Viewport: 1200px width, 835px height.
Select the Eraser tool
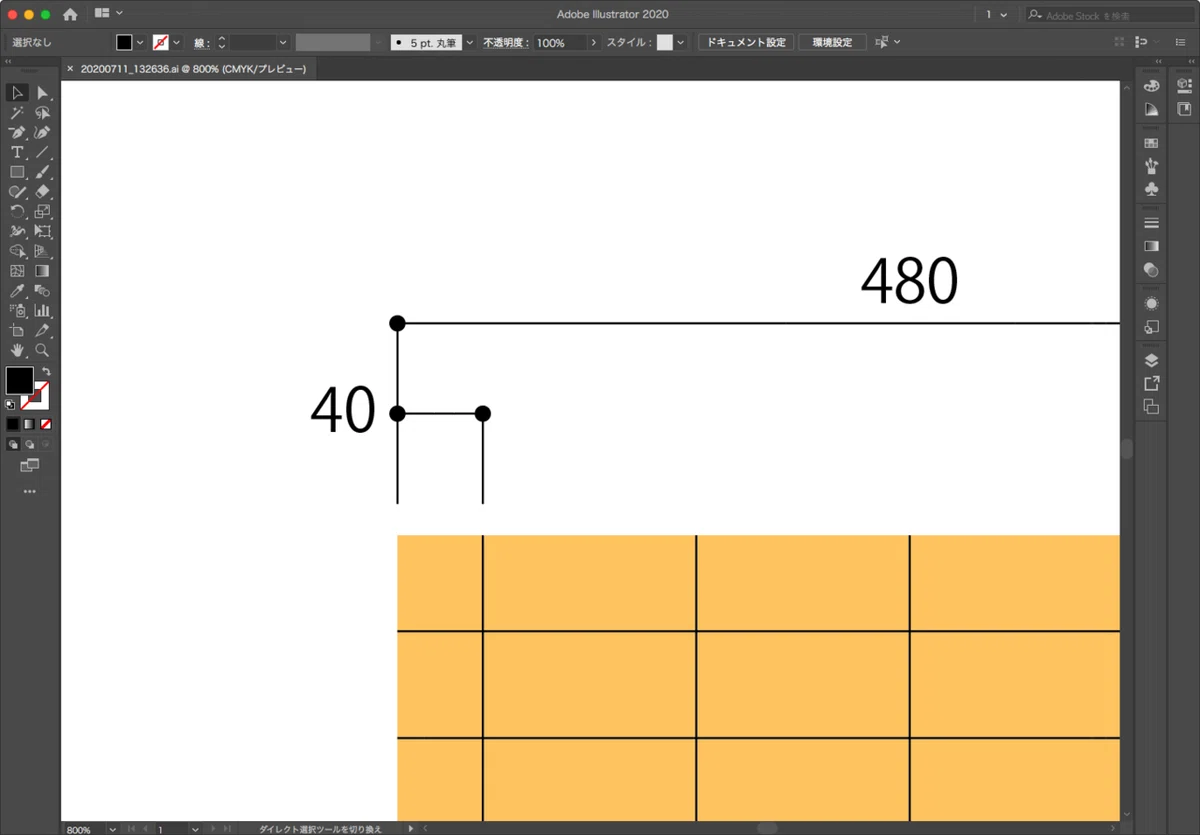tap(42, 191)
